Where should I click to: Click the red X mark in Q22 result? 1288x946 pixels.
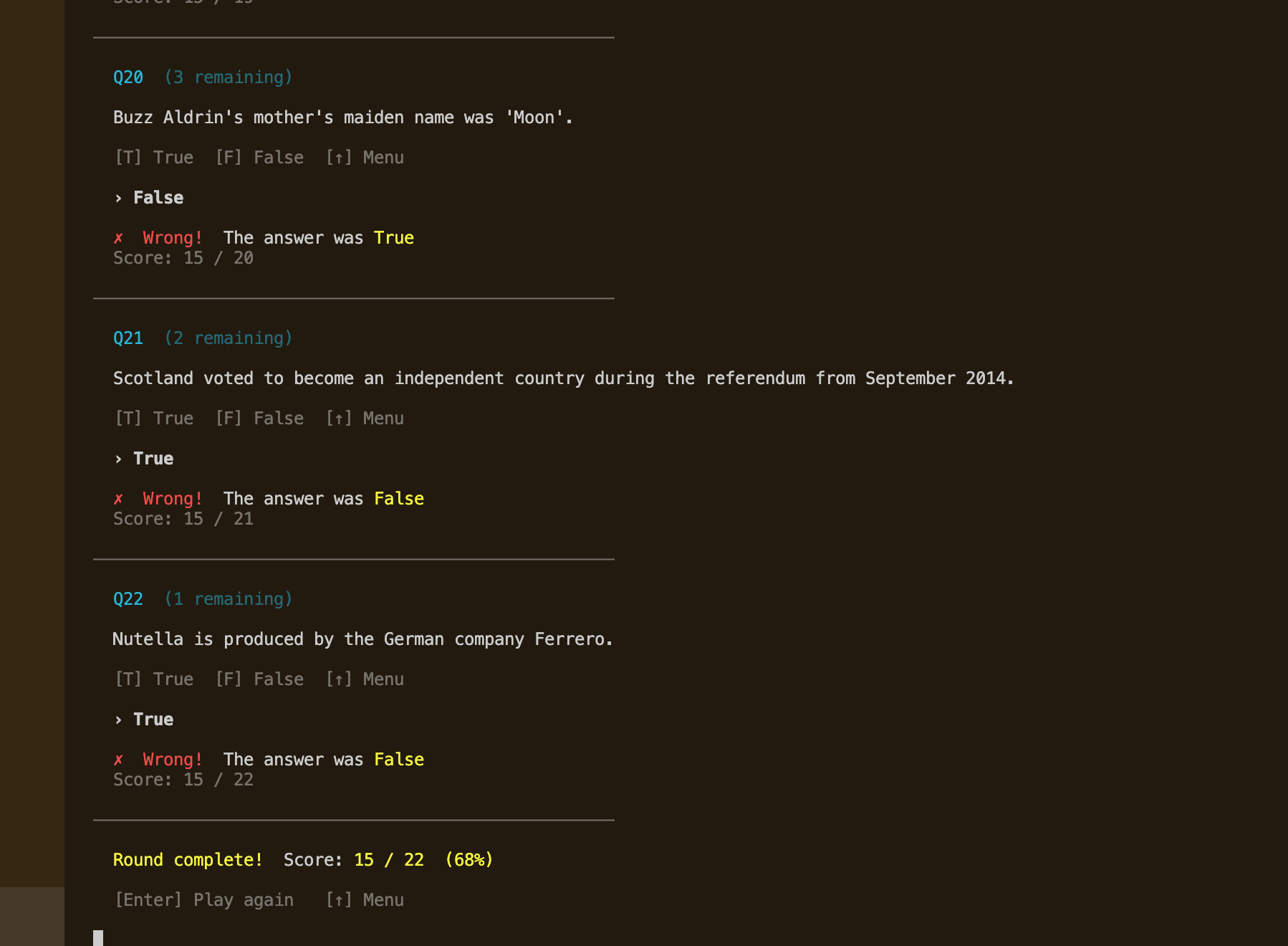coord(118,760)
